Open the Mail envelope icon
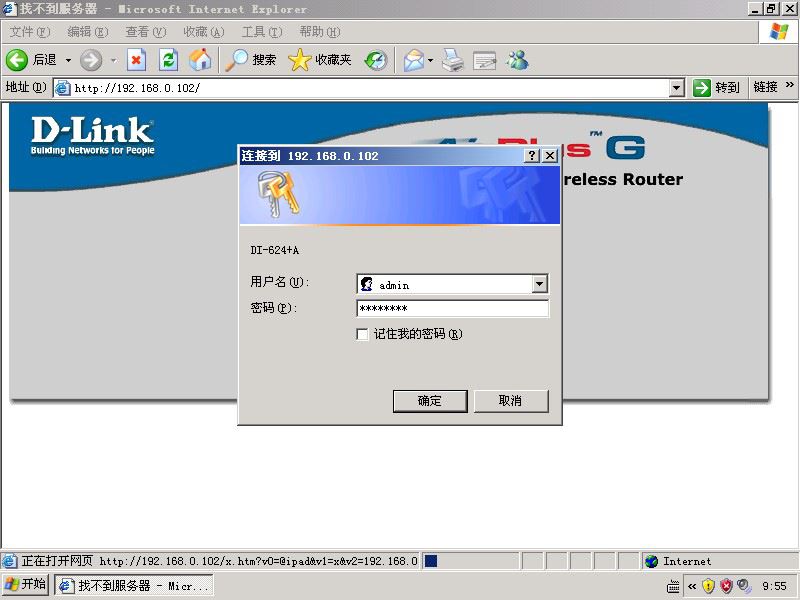Viewport: 800px width, 600px height. [414, 60]
